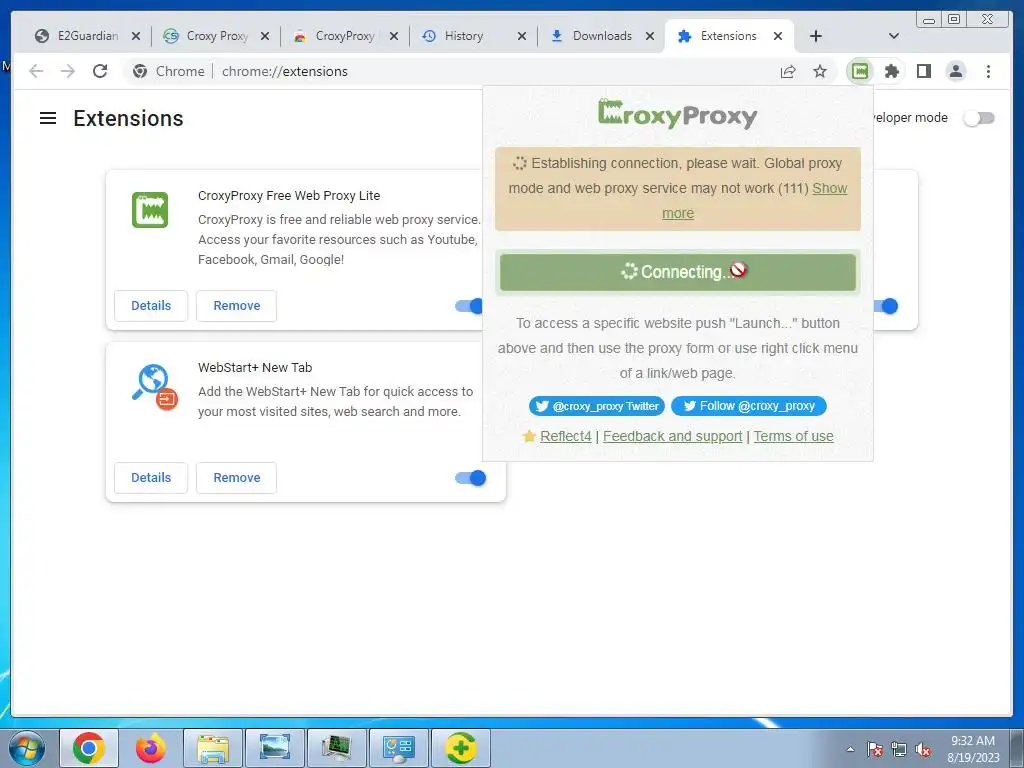Show hidden tray icons arrow
The height and width of the screenshot is (768, 1024).
[850, 749]
